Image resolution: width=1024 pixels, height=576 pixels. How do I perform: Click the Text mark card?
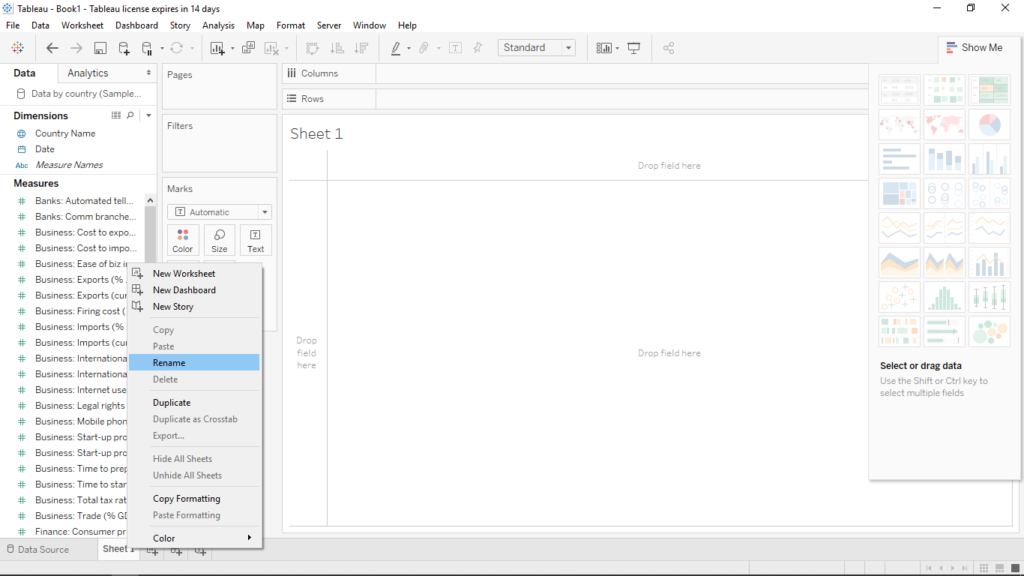coord(256,240)
